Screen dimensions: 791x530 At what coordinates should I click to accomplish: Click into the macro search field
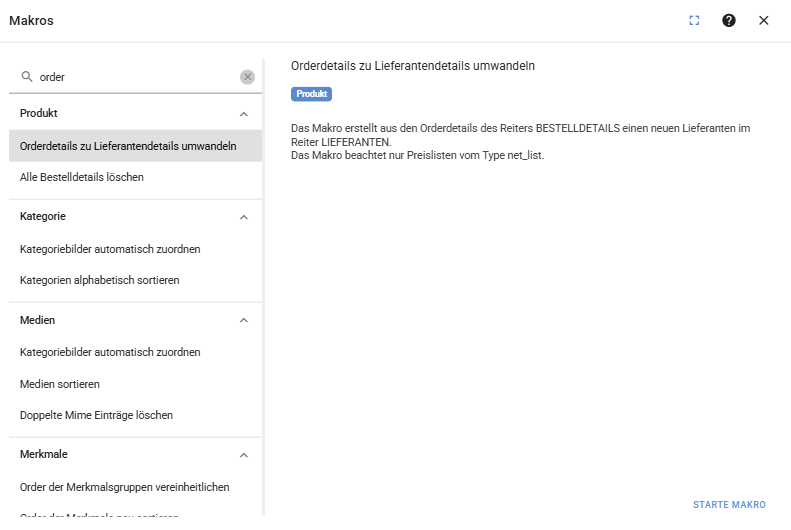pos(135,77)
